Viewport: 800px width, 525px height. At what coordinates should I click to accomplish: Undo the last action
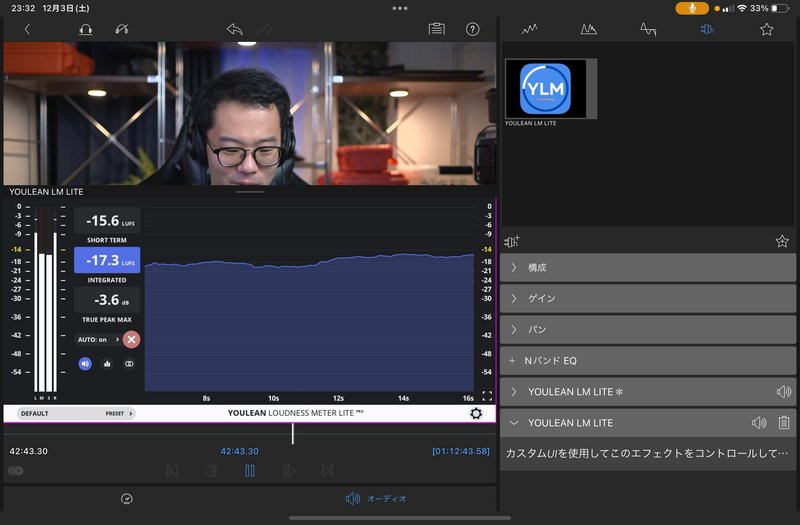tap(234, 30)
